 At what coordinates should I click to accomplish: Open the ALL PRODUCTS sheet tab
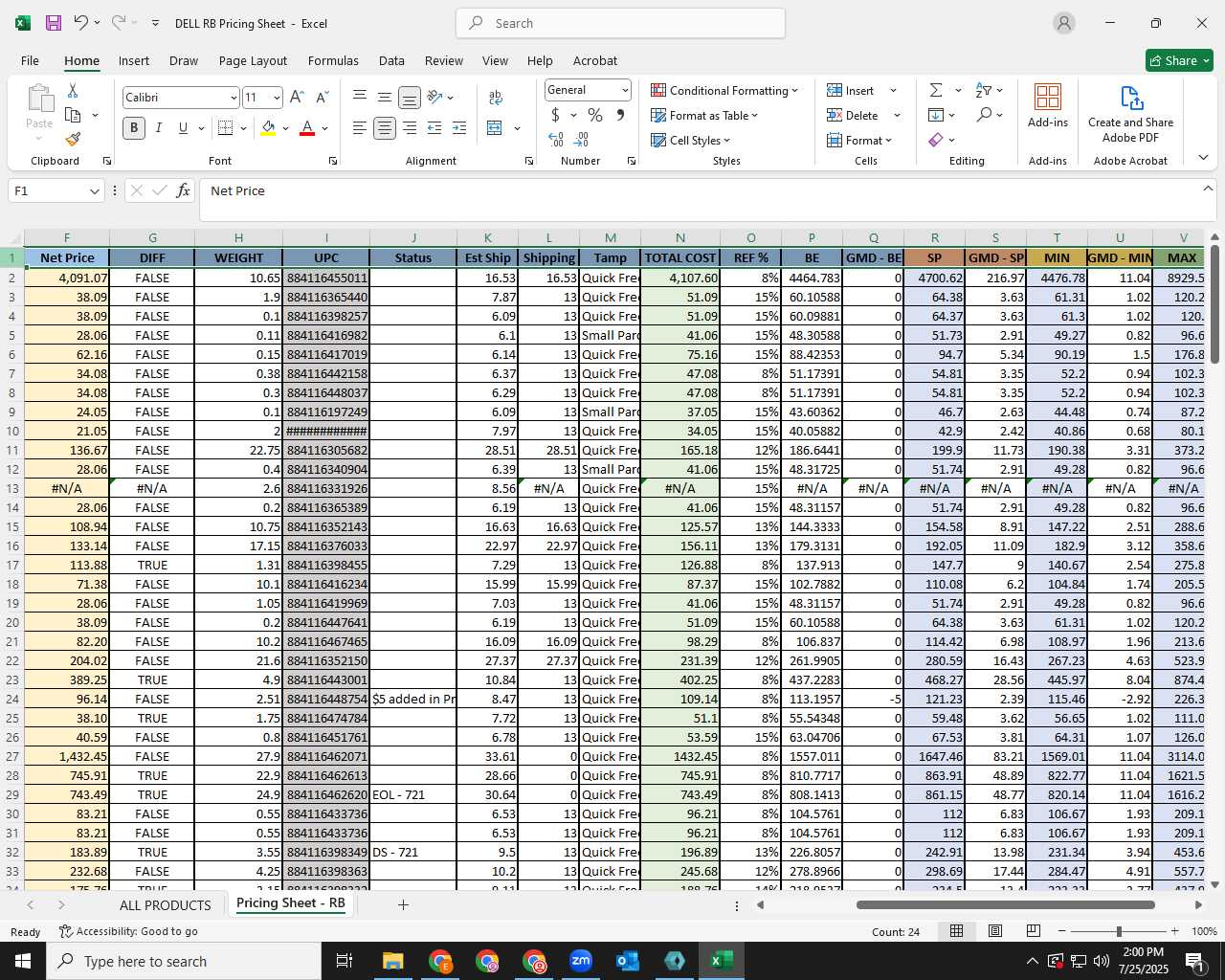(165, 904)
